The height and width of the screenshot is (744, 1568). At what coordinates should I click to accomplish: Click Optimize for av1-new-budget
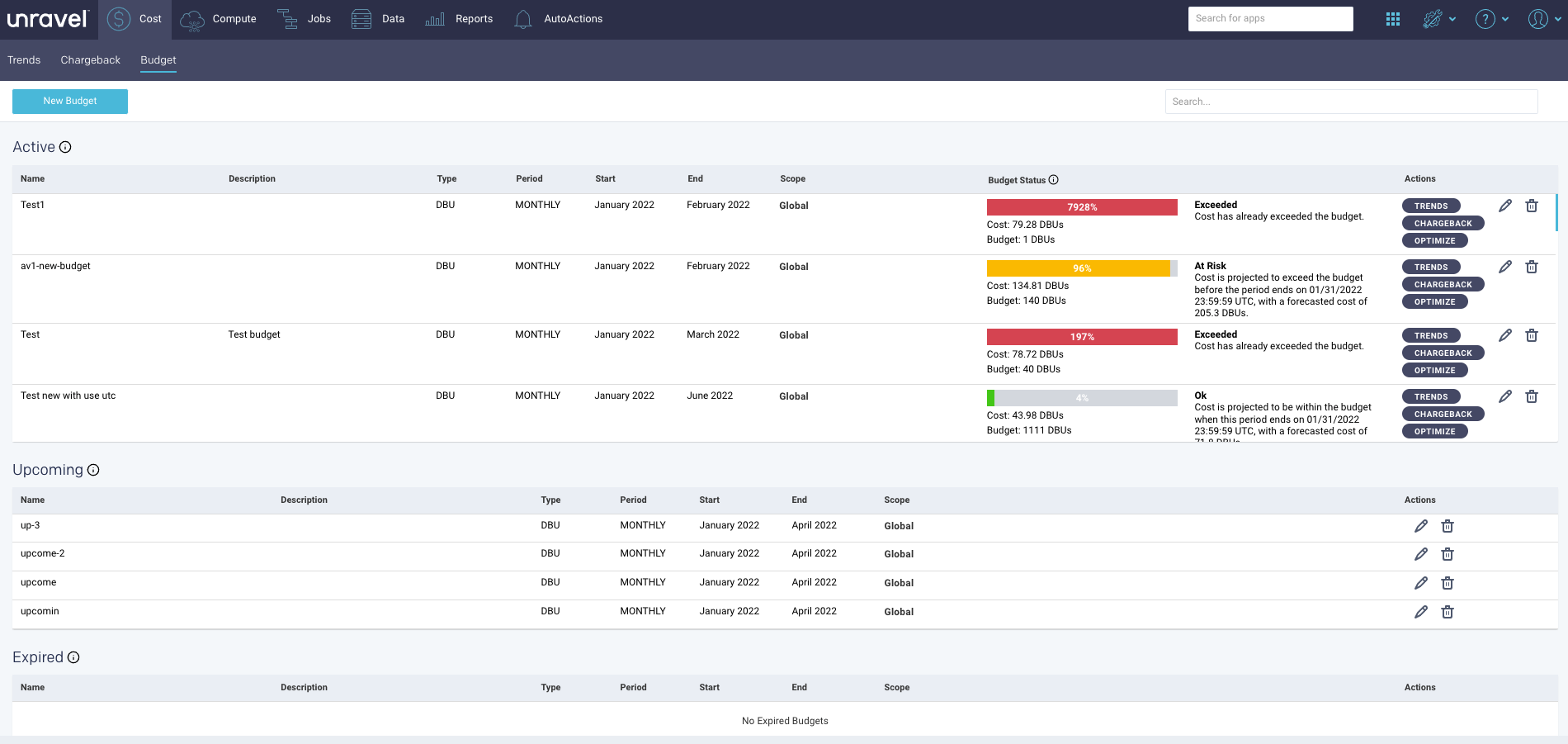(x=1435, y=302)
